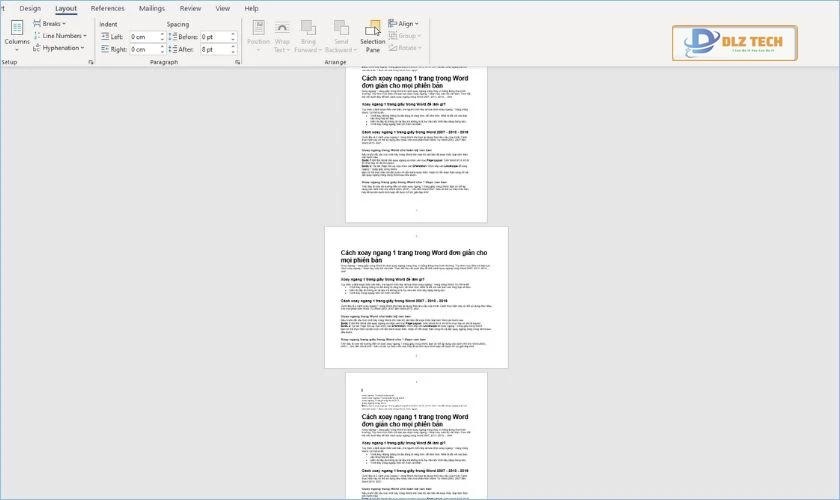Click the Send Backward icon
The height and width of the screenshot is (500, 840).
(x=340, y=36)
